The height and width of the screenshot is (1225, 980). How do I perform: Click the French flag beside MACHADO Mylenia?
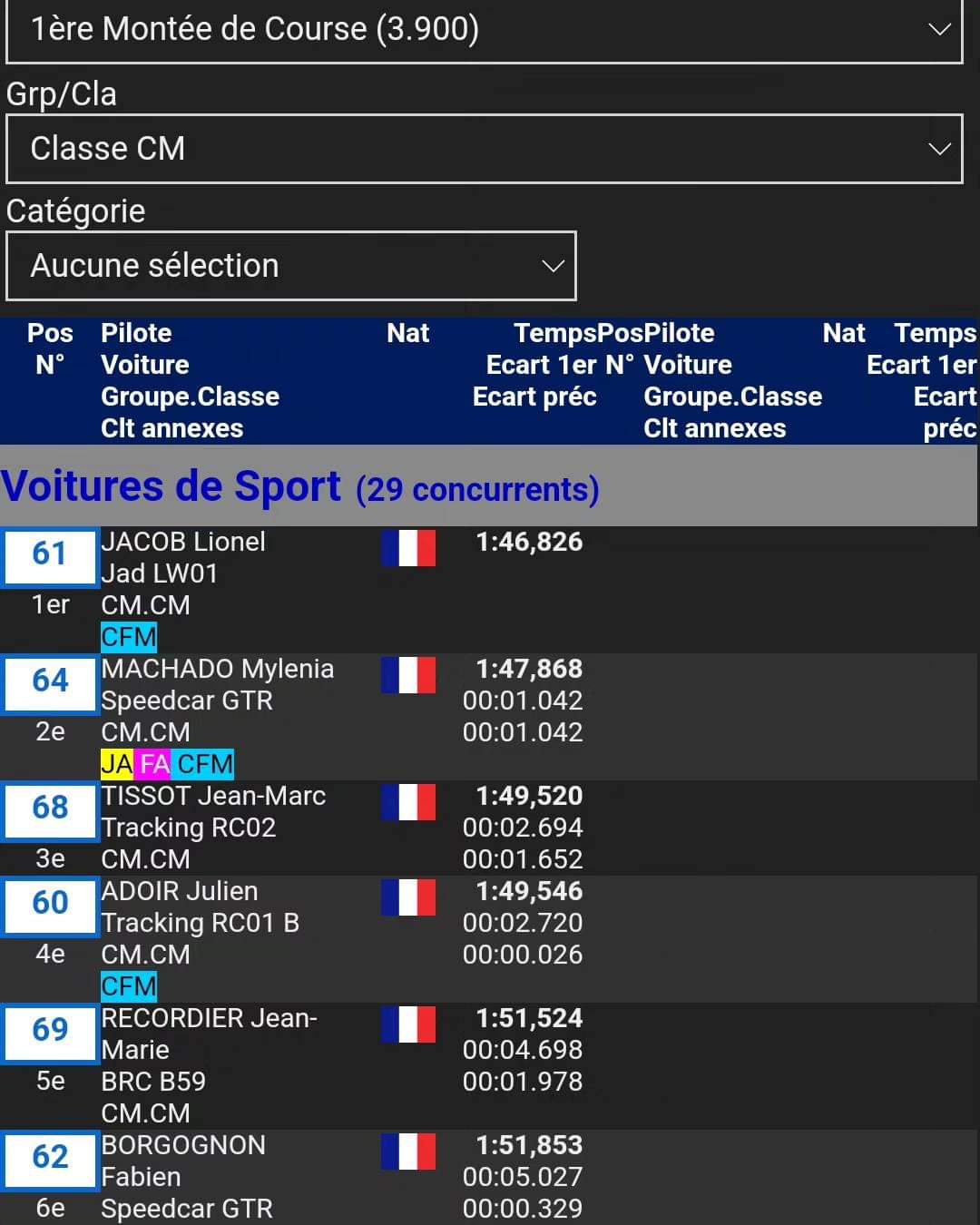408,675
